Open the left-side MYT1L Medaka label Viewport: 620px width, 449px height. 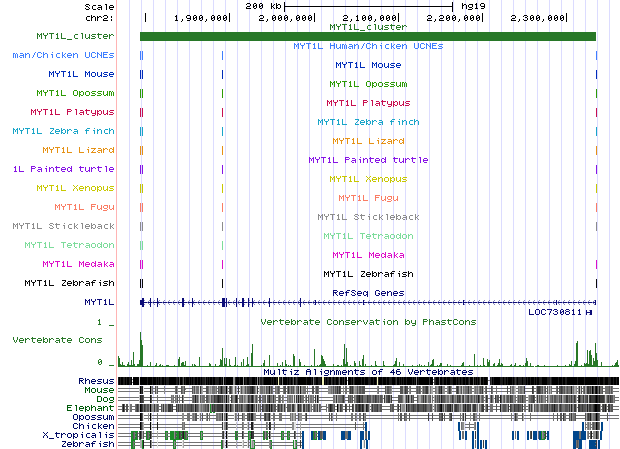(x=78, y=264)
